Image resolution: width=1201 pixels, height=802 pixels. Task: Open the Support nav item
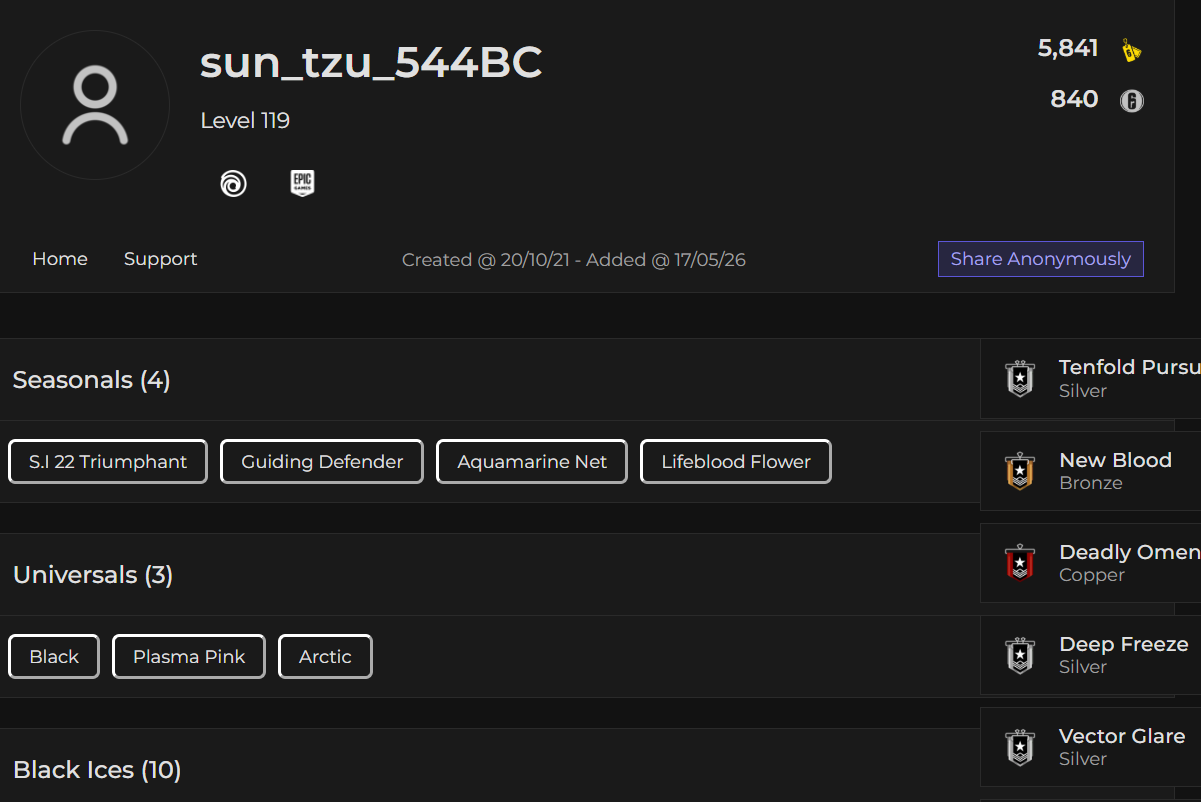pyautogui.click(x=161, y=259)
